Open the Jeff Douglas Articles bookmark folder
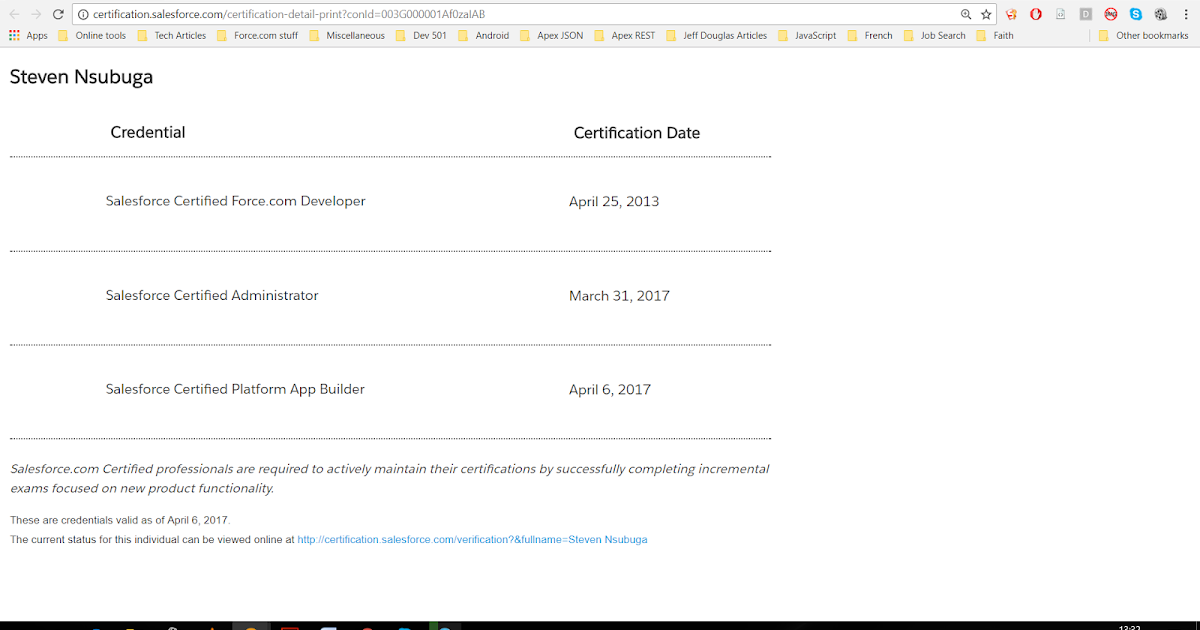Screen dimensions: 1200x630 pyautogui.click(x=717, y=35)
